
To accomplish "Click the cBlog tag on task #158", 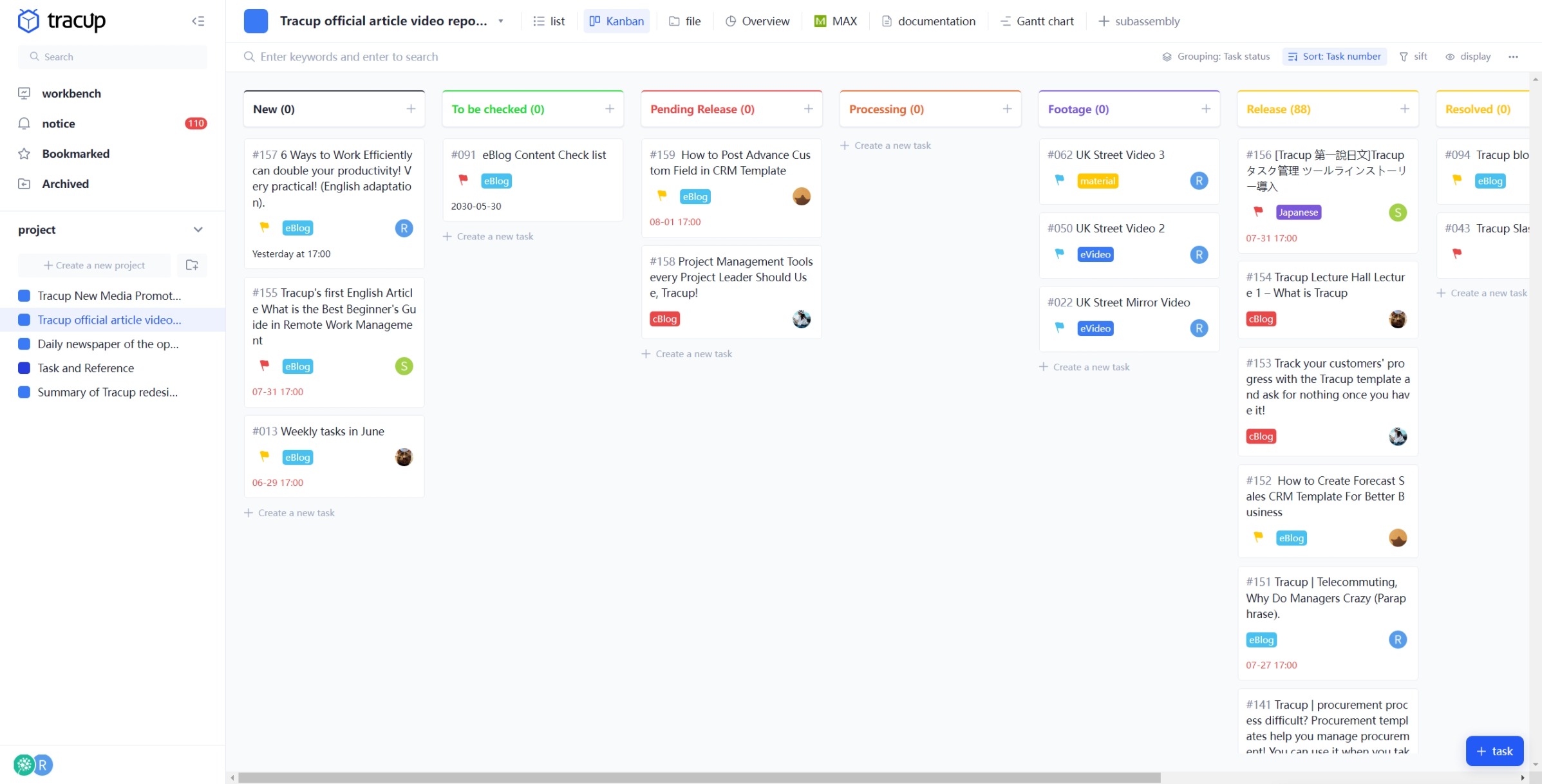I will [x=664, y=319].
